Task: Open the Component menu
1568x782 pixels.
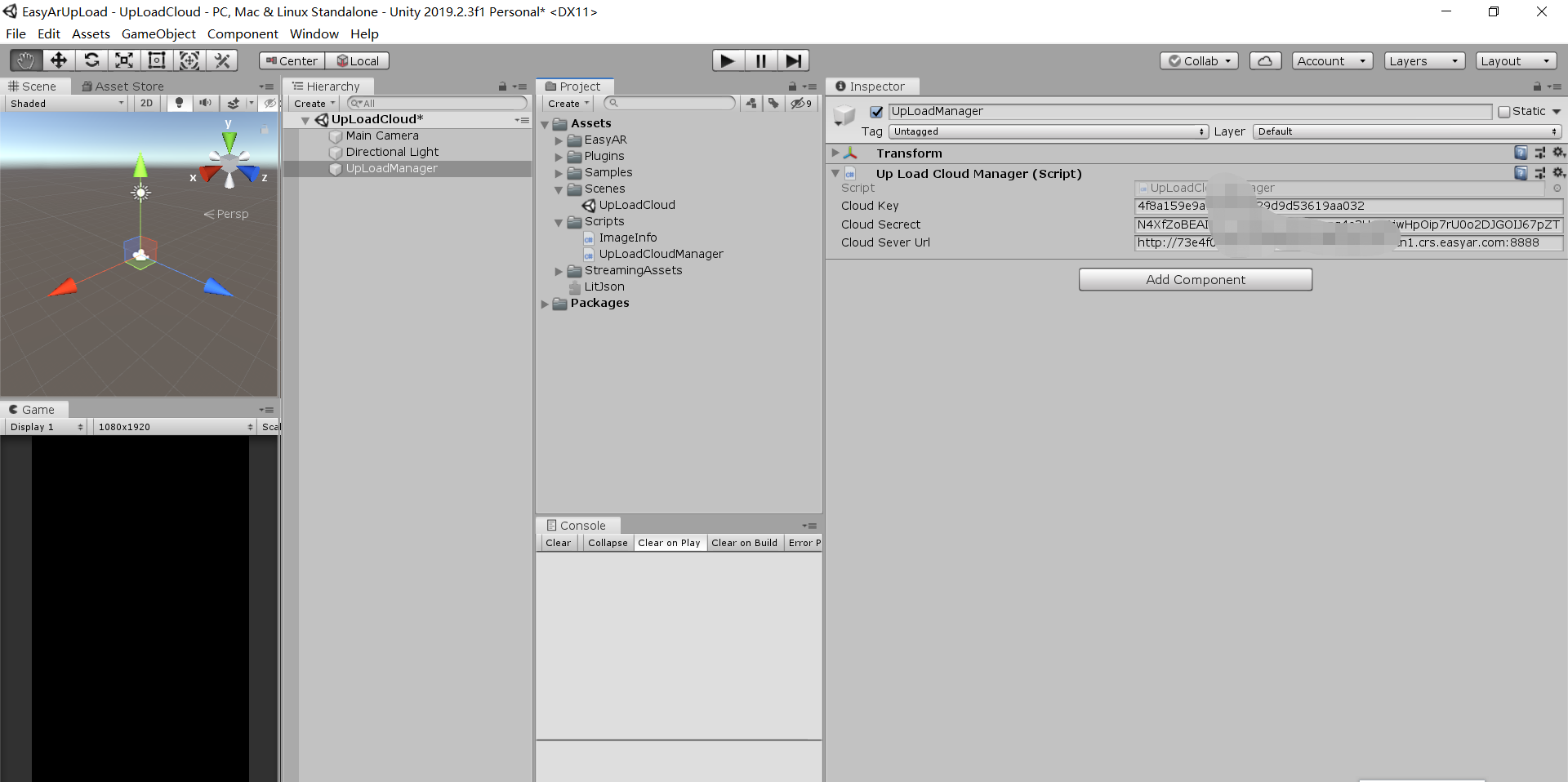Action: (x=243, y=34)
